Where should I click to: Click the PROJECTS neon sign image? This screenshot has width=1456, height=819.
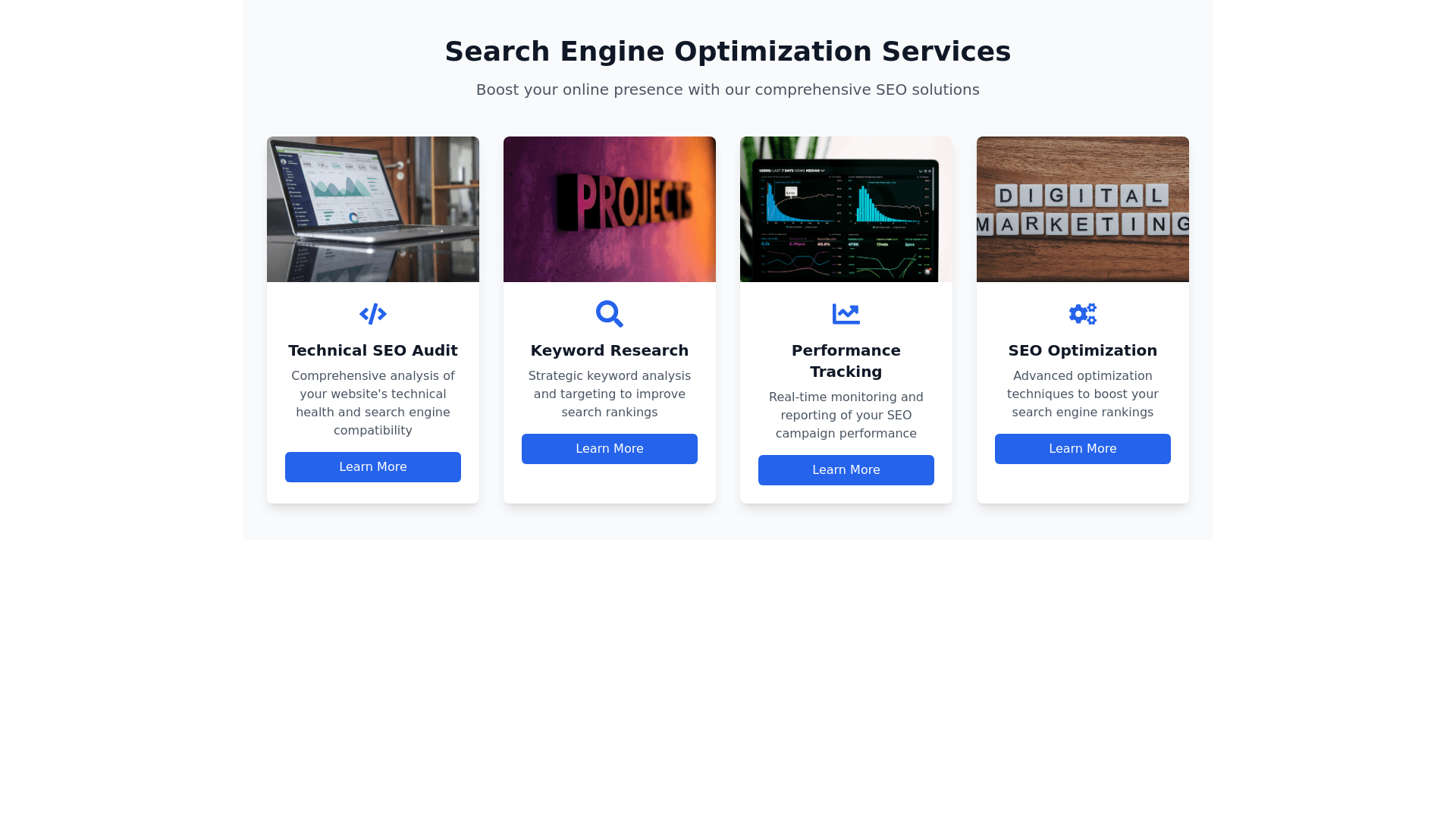coord(610,209)
